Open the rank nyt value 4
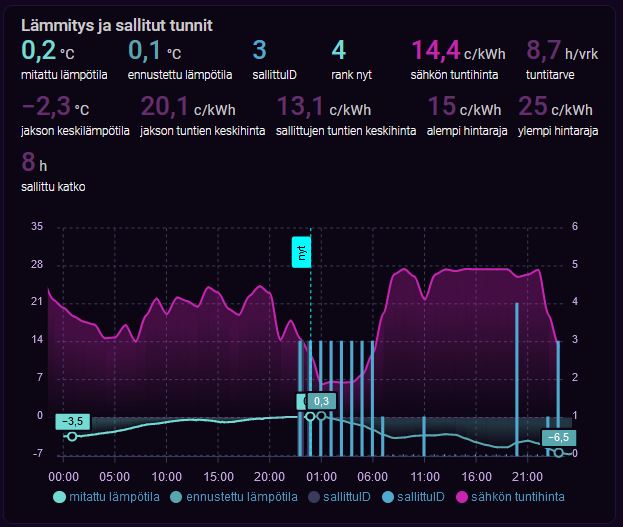 click(338, 51)
